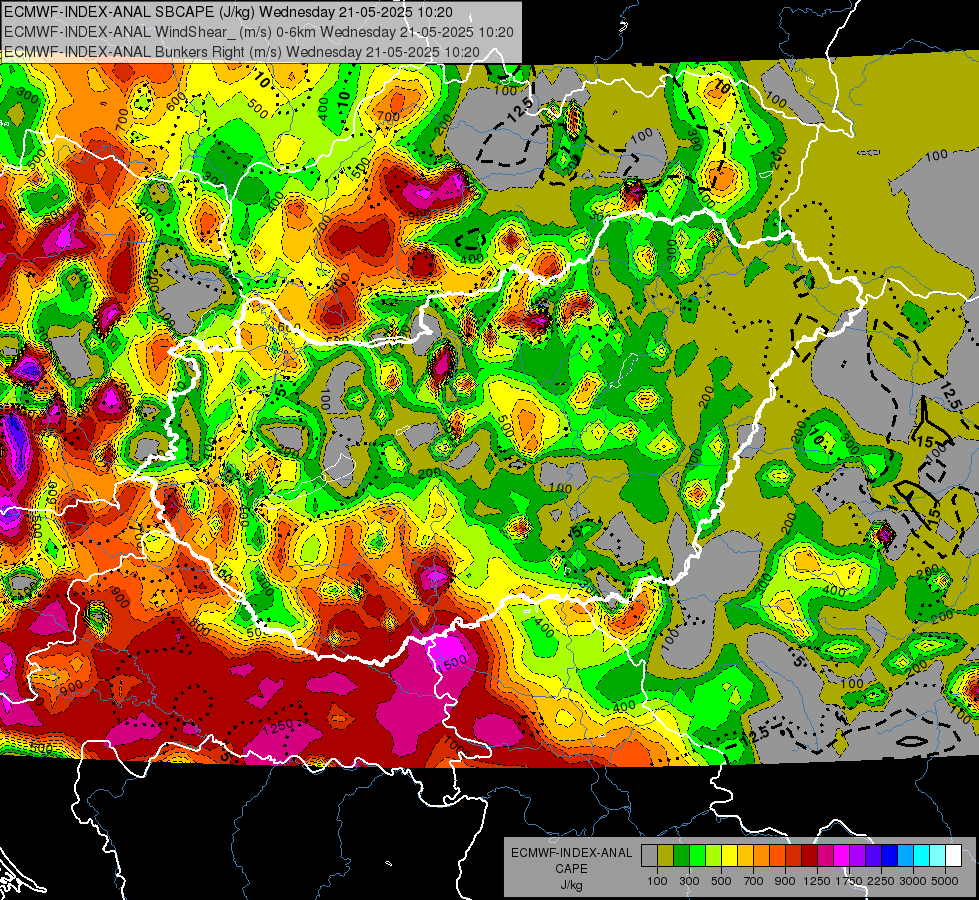Select the dark red legend swatch

click(809, 856)
